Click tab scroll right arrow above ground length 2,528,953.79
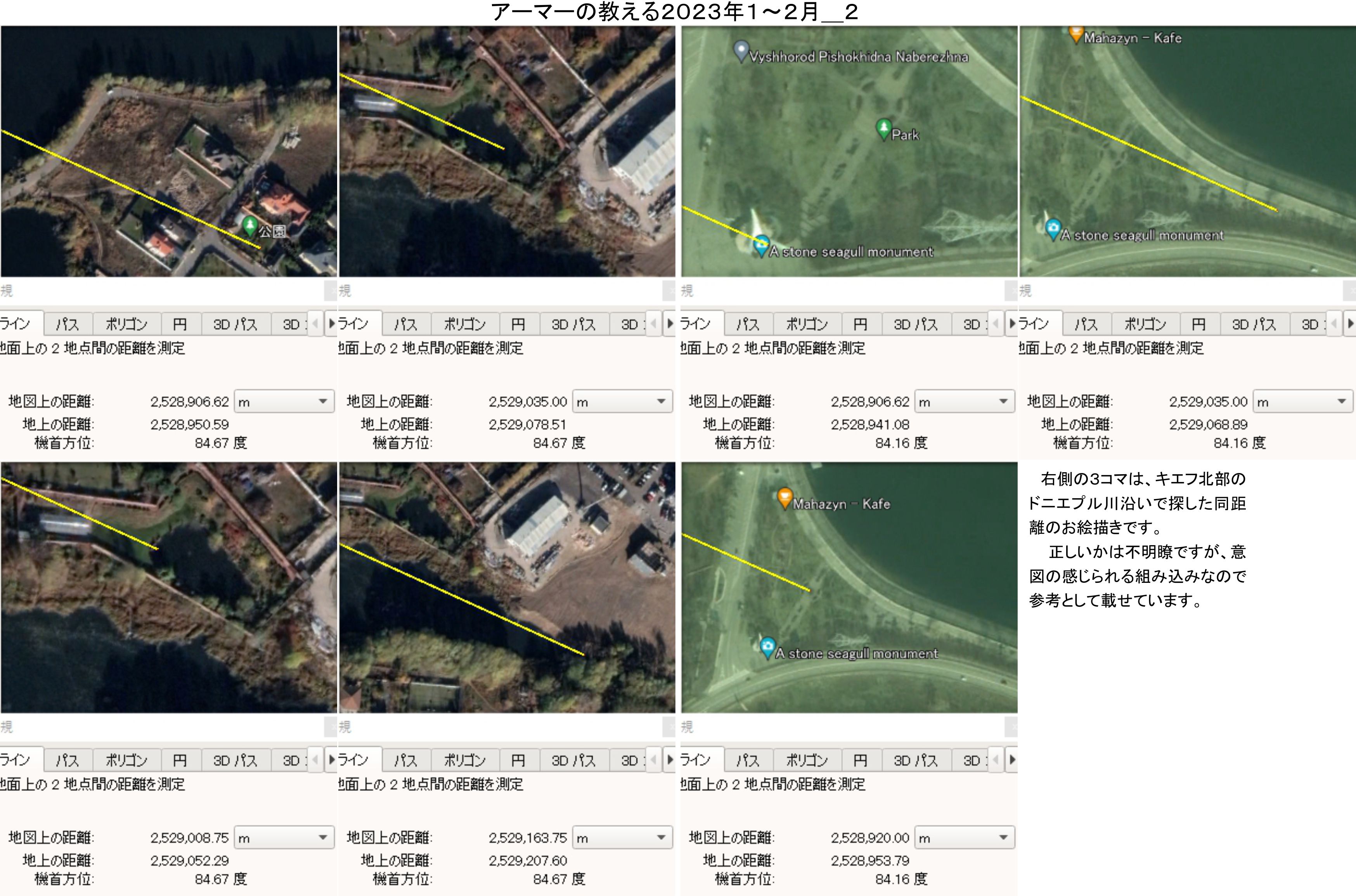 click(1011, 760)
